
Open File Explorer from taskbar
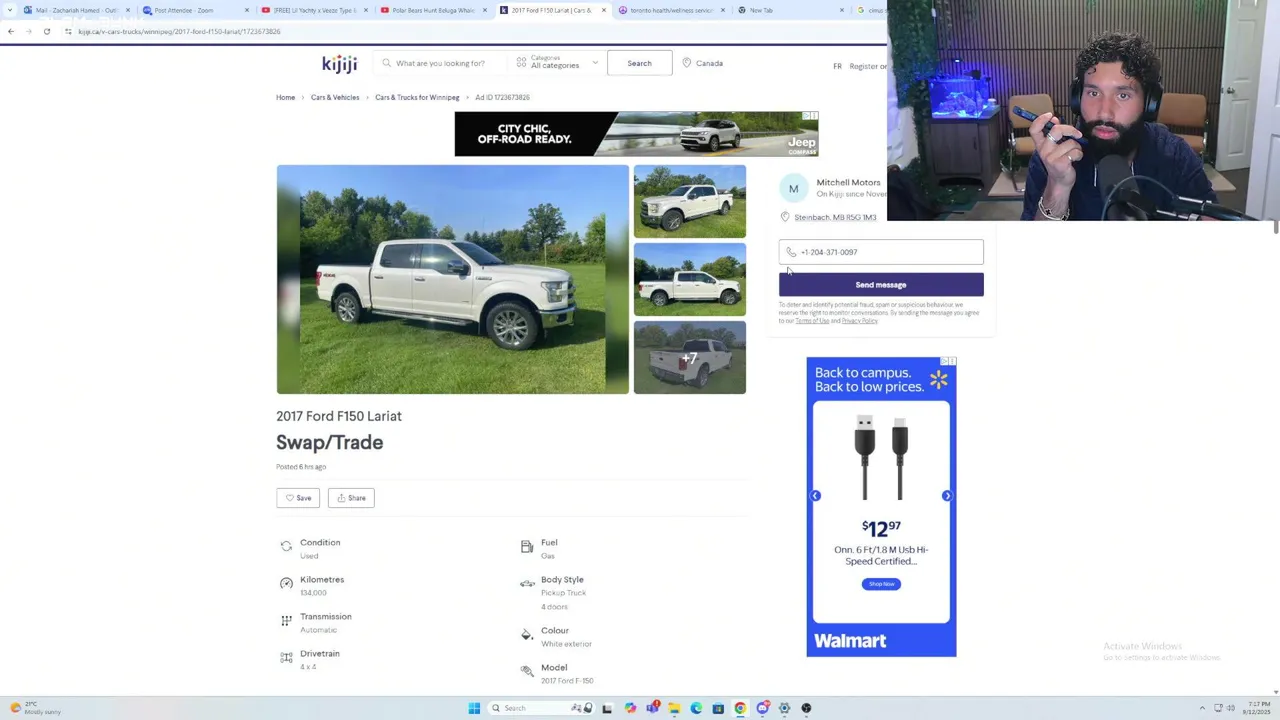(674, 708)
